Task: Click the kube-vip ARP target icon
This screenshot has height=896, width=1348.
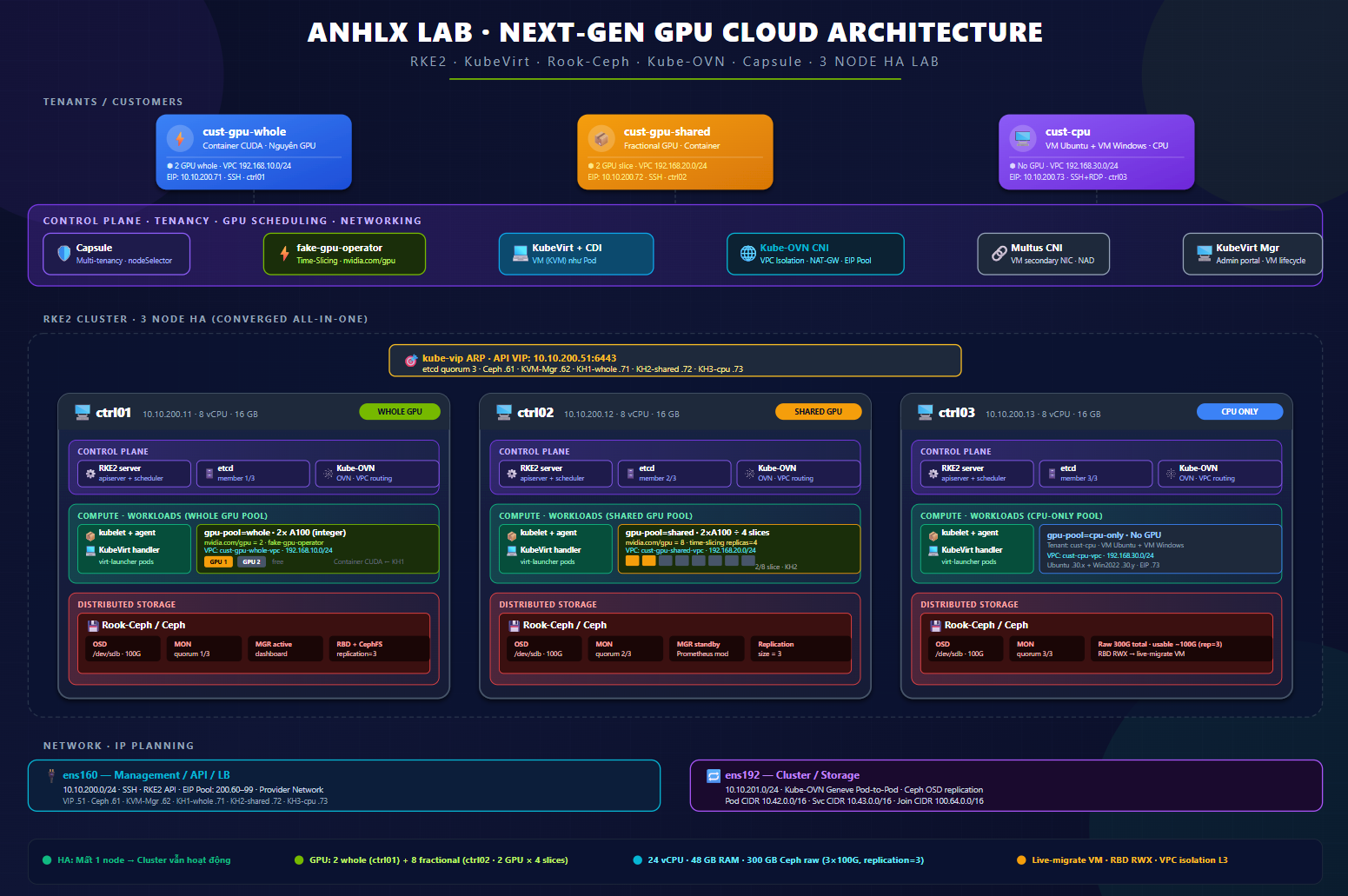Action: coord(411,360)
